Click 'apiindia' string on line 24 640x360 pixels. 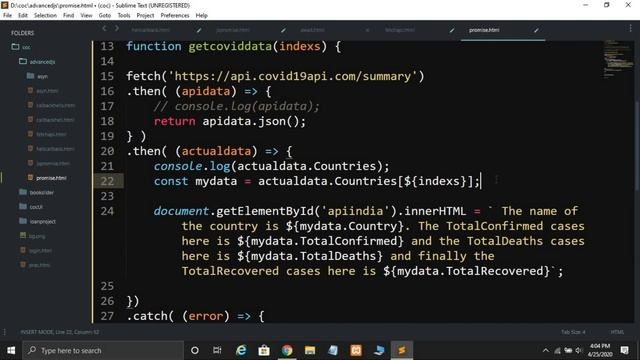(x=356, y=211)
